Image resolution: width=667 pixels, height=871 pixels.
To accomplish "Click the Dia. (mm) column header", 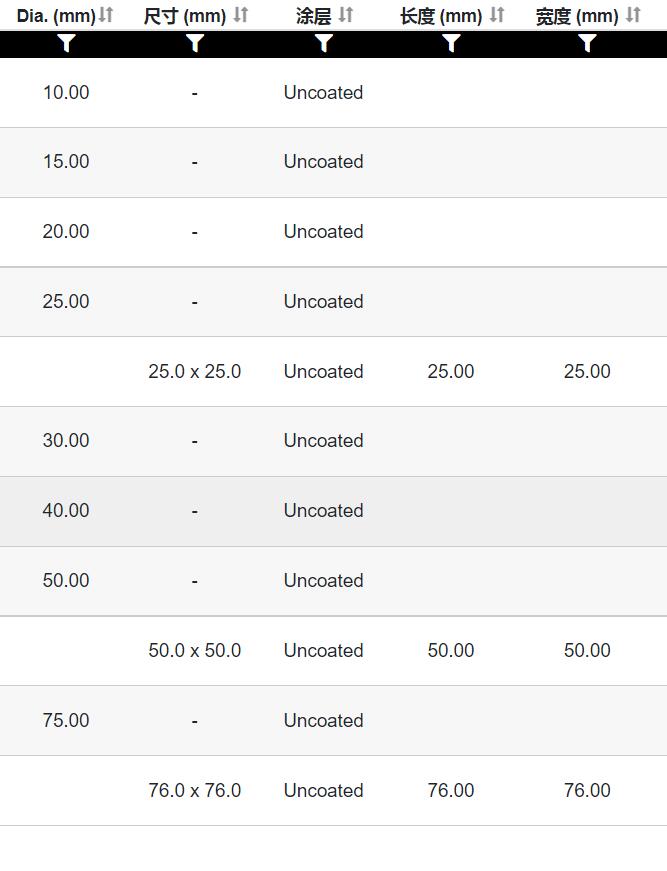I will pos(56,16).
